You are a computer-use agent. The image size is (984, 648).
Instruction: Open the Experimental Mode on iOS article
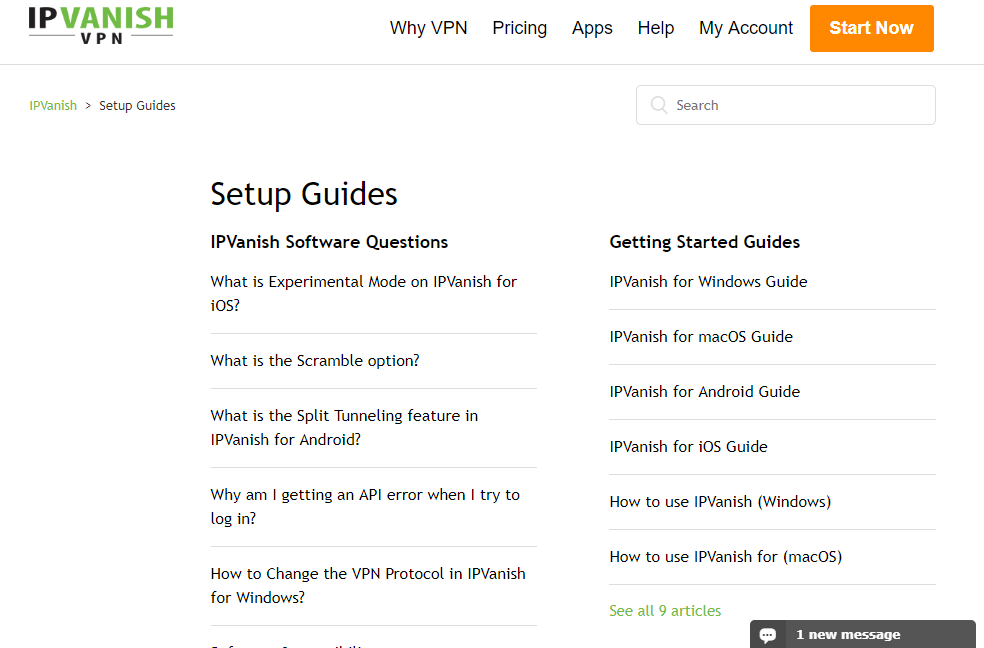[x=364, y=294]
